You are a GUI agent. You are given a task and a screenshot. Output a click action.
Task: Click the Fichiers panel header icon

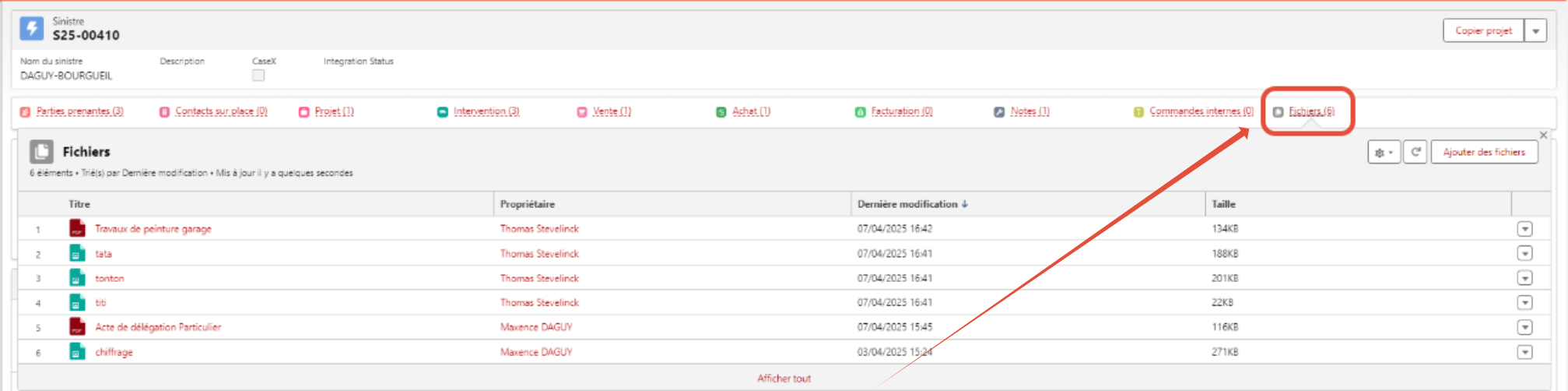click(41, 151)
